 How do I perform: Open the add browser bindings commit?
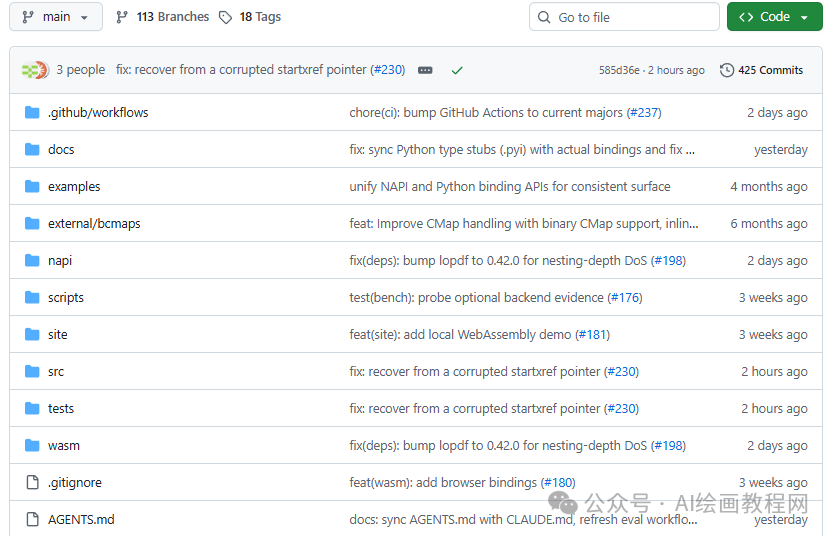click(443, 482)
